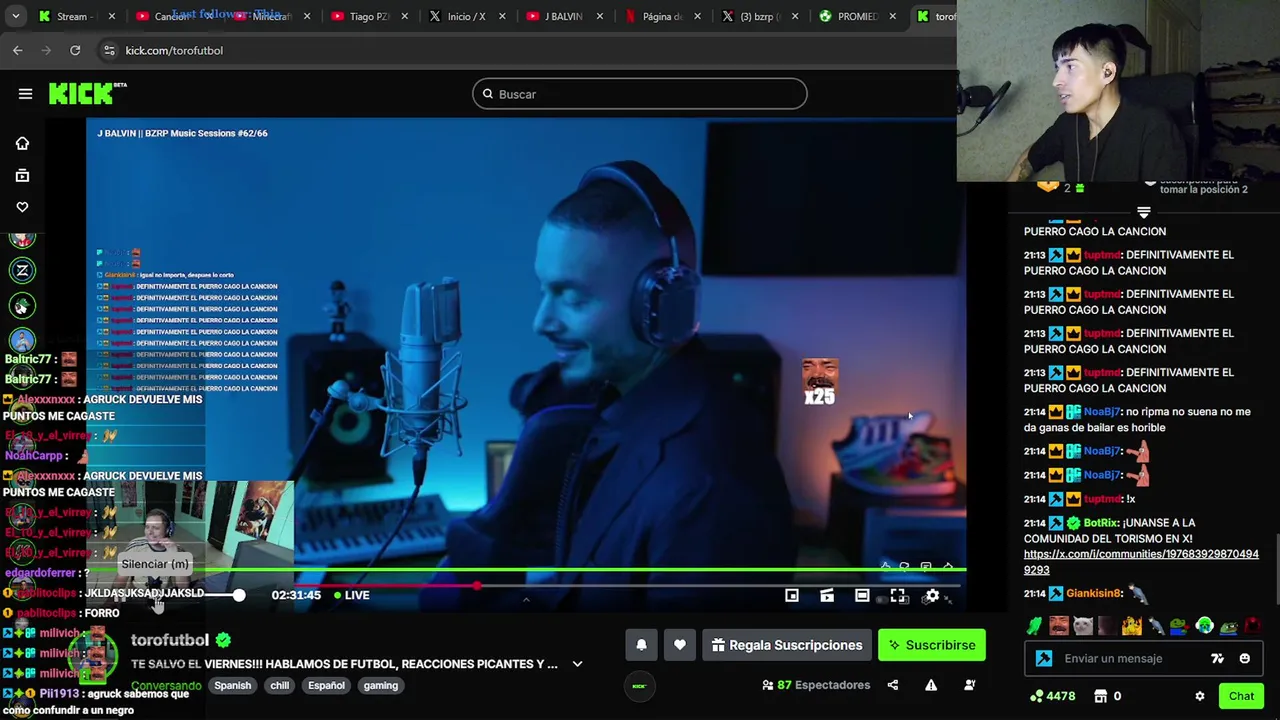This screenshot has width=1280, height=720.
Task: Open the emoji picker in chat
Action: pos(1245,658)
